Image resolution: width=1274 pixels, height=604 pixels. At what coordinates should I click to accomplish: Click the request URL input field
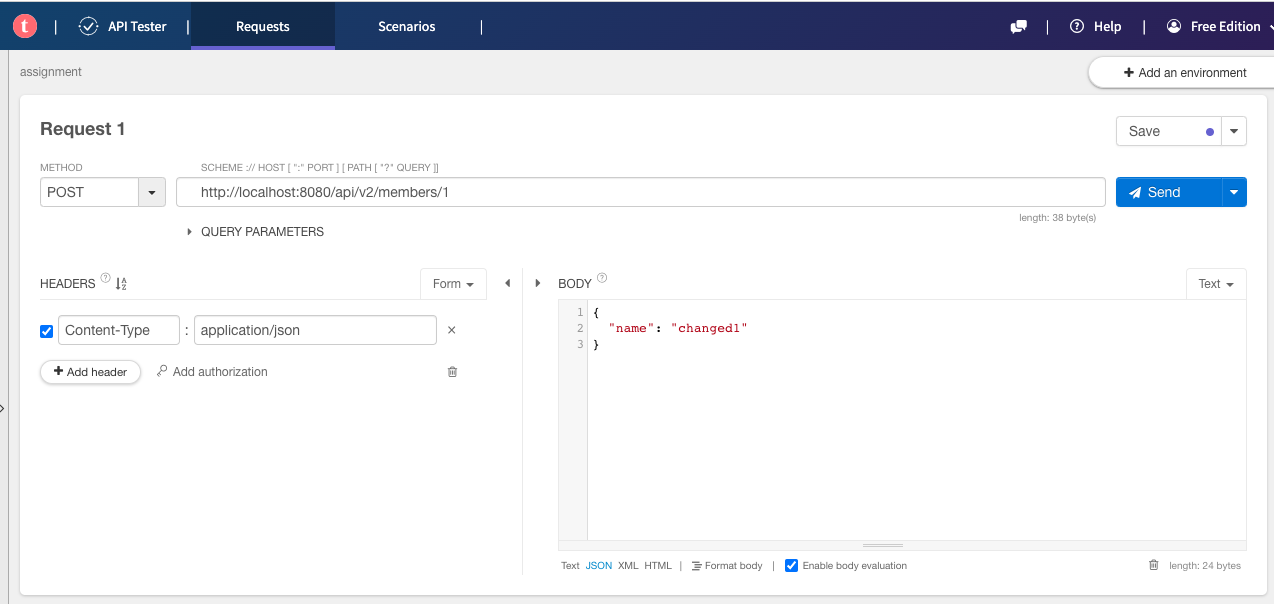(640, 192)
